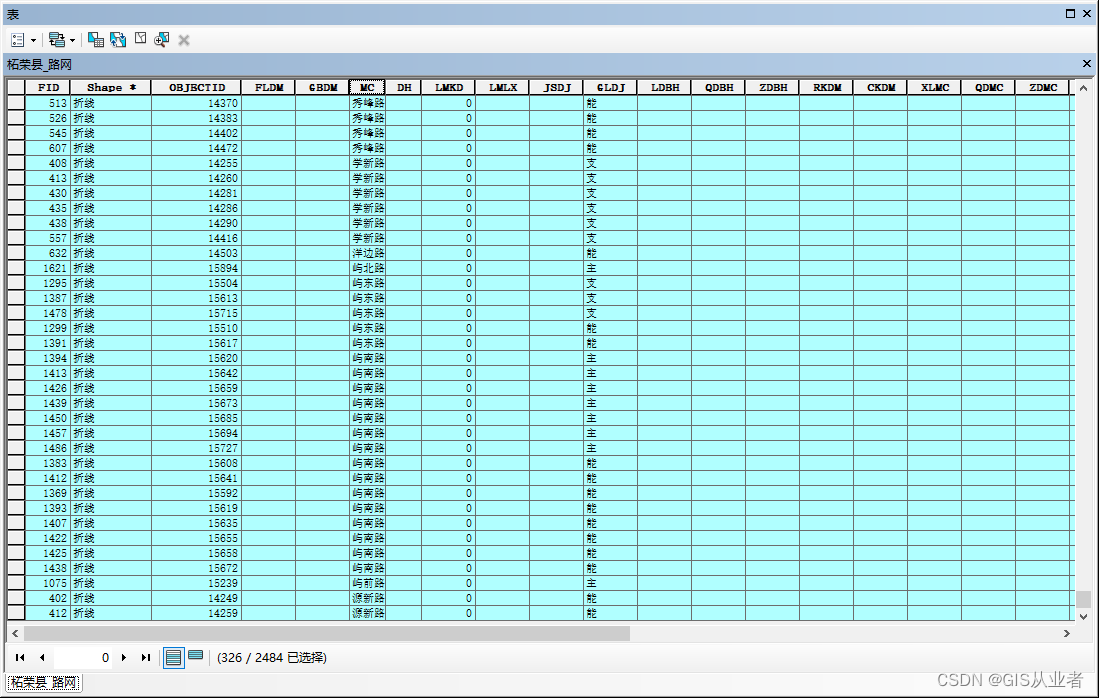1099x698 pixels.
Task: Click vertical scrollbar up arrow
Action: coord(1084,88)
